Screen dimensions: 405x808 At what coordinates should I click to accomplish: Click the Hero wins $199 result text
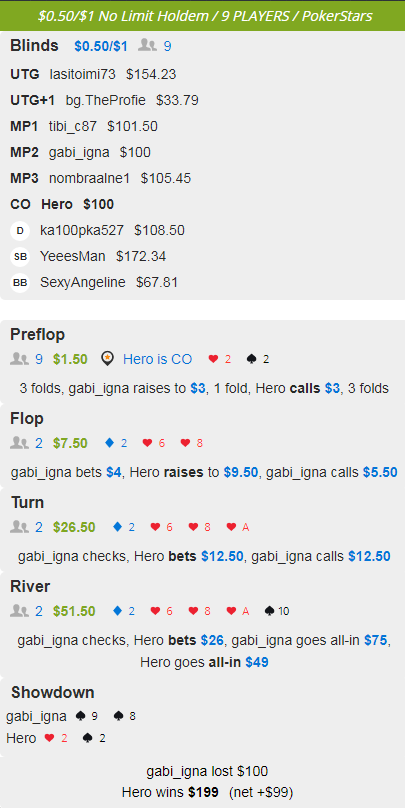tap(170, 792)
